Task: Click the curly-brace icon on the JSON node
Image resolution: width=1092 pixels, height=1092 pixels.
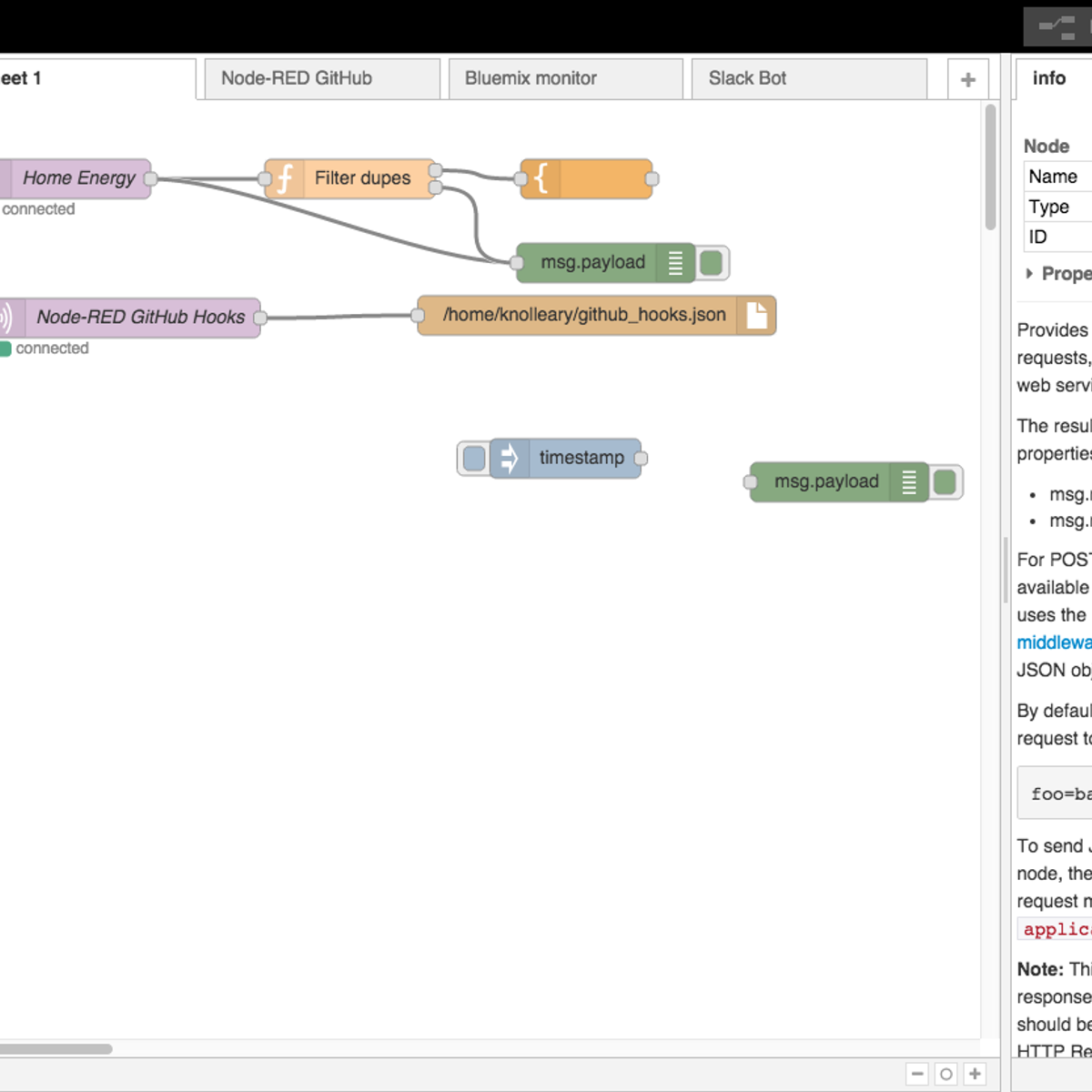Action: 541,179
